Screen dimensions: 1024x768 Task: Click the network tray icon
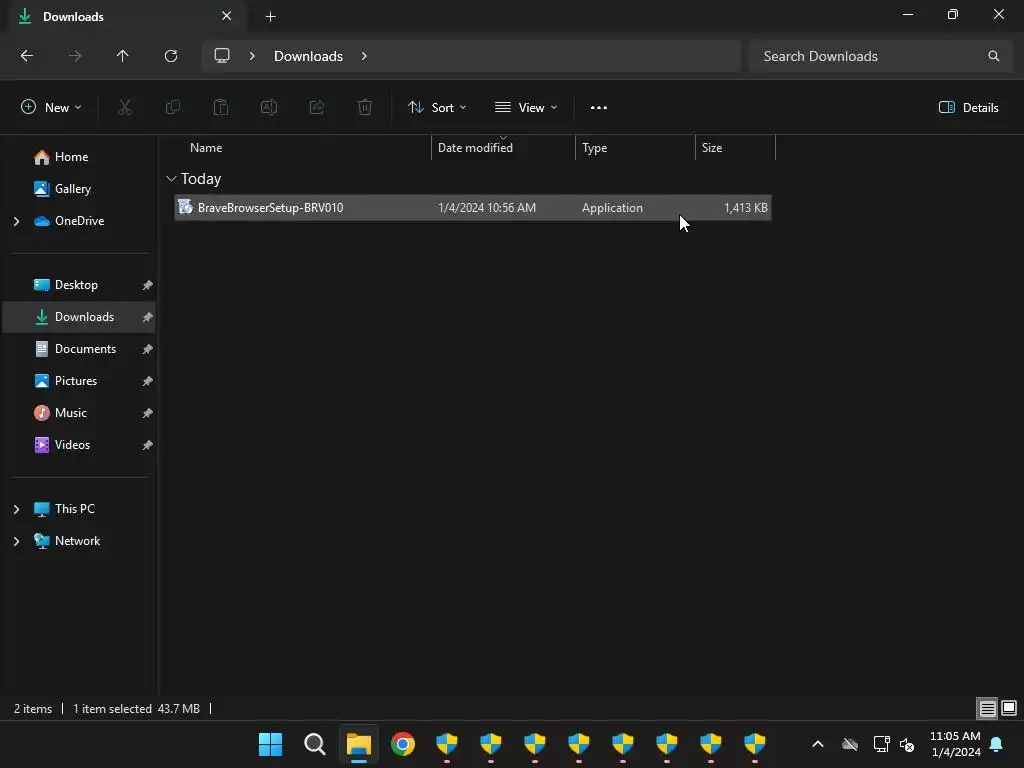click(881, 744)
